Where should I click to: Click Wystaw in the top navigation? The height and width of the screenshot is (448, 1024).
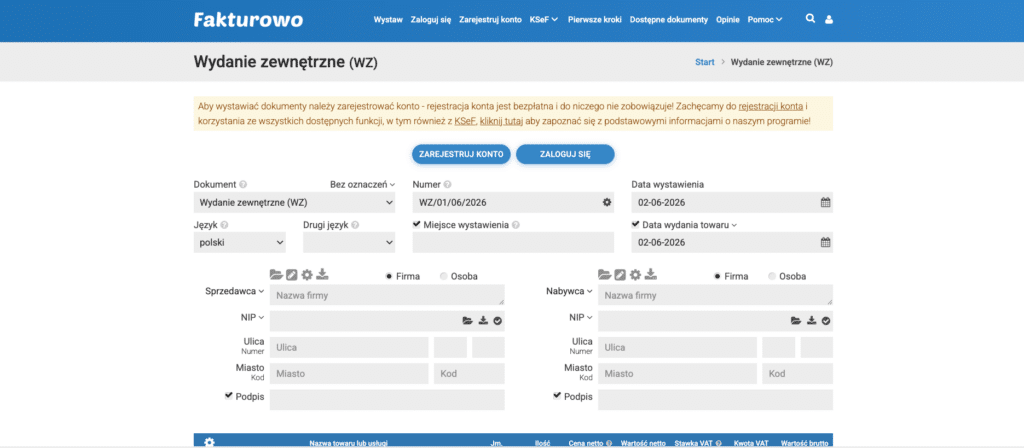pos(388,20)
